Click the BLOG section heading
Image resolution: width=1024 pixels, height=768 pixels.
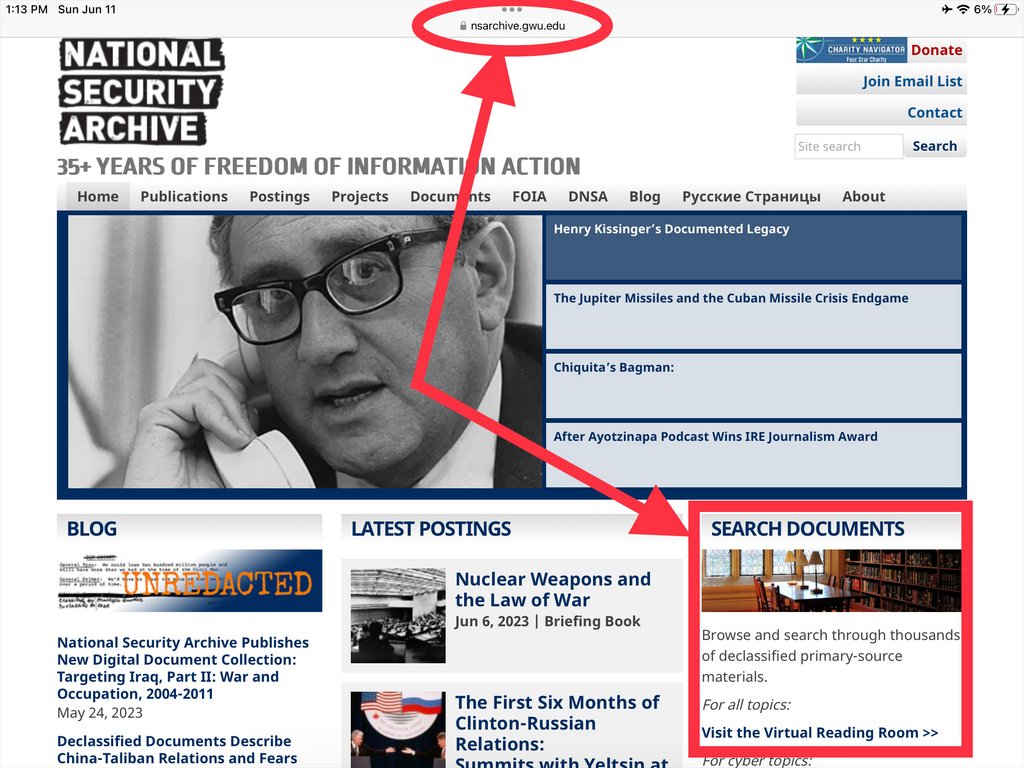pyautogui.click(x=92, y=528)
